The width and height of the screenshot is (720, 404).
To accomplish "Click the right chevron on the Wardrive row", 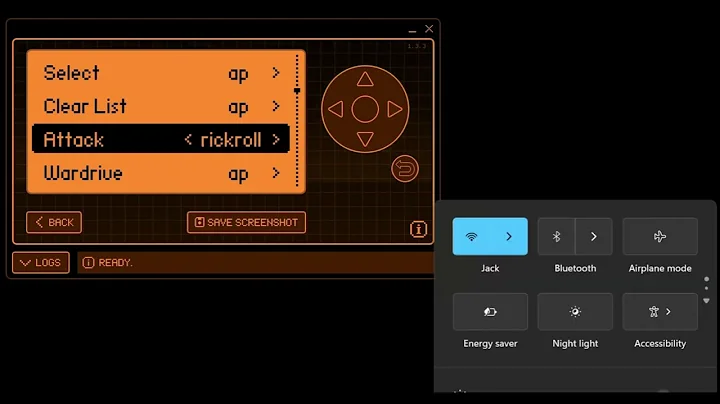I will click(276, 173).
